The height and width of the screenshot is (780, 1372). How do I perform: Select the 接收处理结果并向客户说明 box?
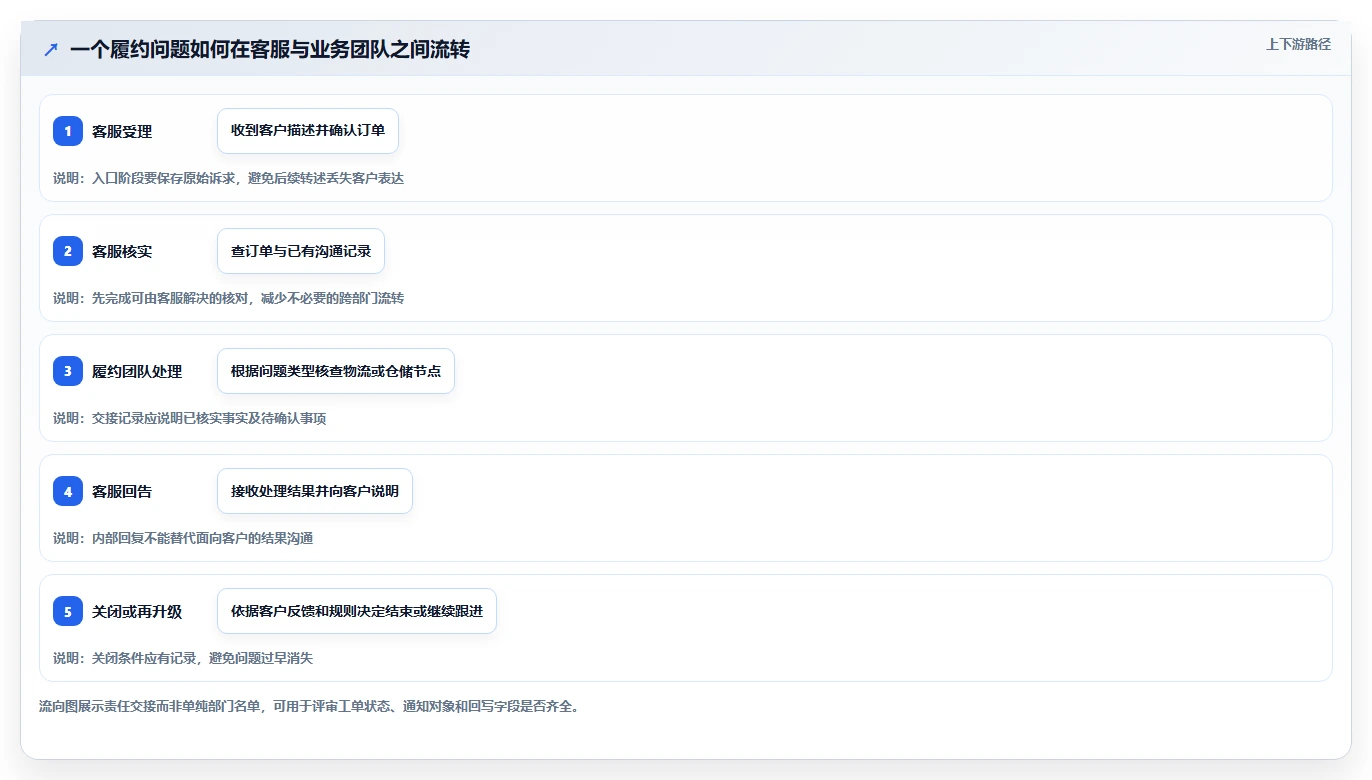[x=315, y=491]
